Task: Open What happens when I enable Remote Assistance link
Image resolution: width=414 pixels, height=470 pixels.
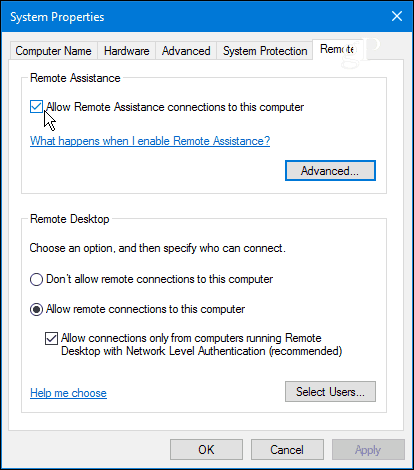Action: click(150, 141)
